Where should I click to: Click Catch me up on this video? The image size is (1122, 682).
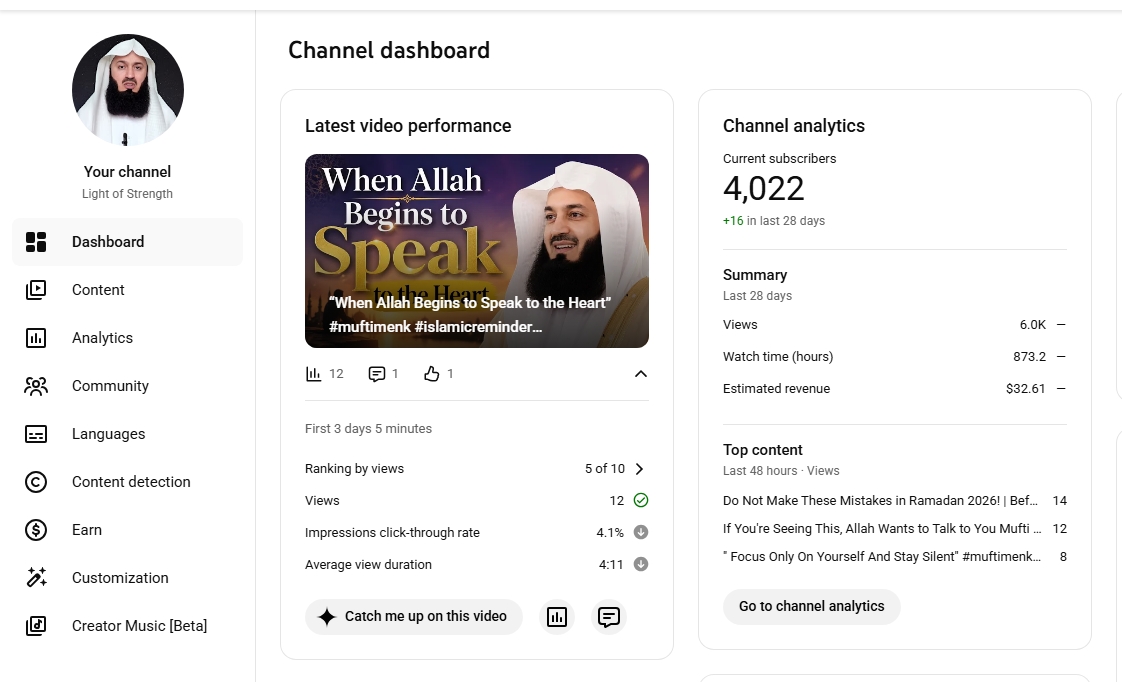point(414,617)
